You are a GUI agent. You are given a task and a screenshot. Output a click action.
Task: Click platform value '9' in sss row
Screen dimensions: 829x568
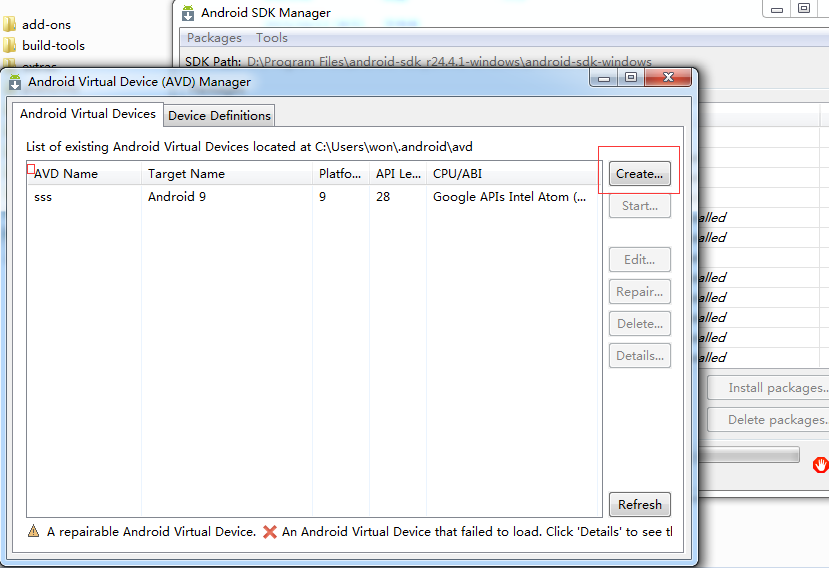click(323, 197)
